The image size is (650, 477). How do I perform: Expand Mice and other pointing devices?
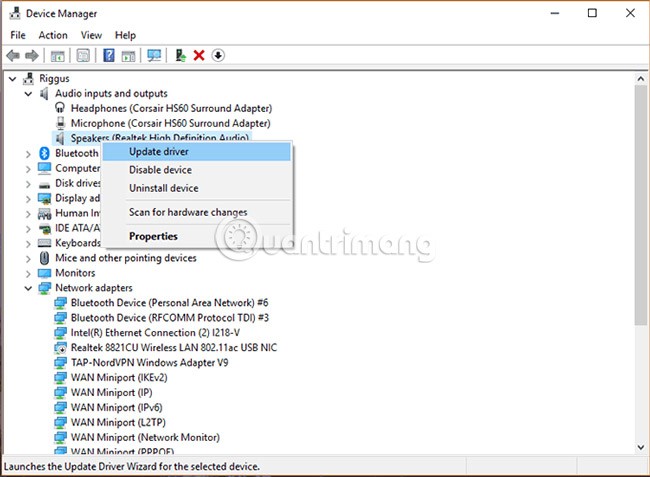tap(28, 258)
